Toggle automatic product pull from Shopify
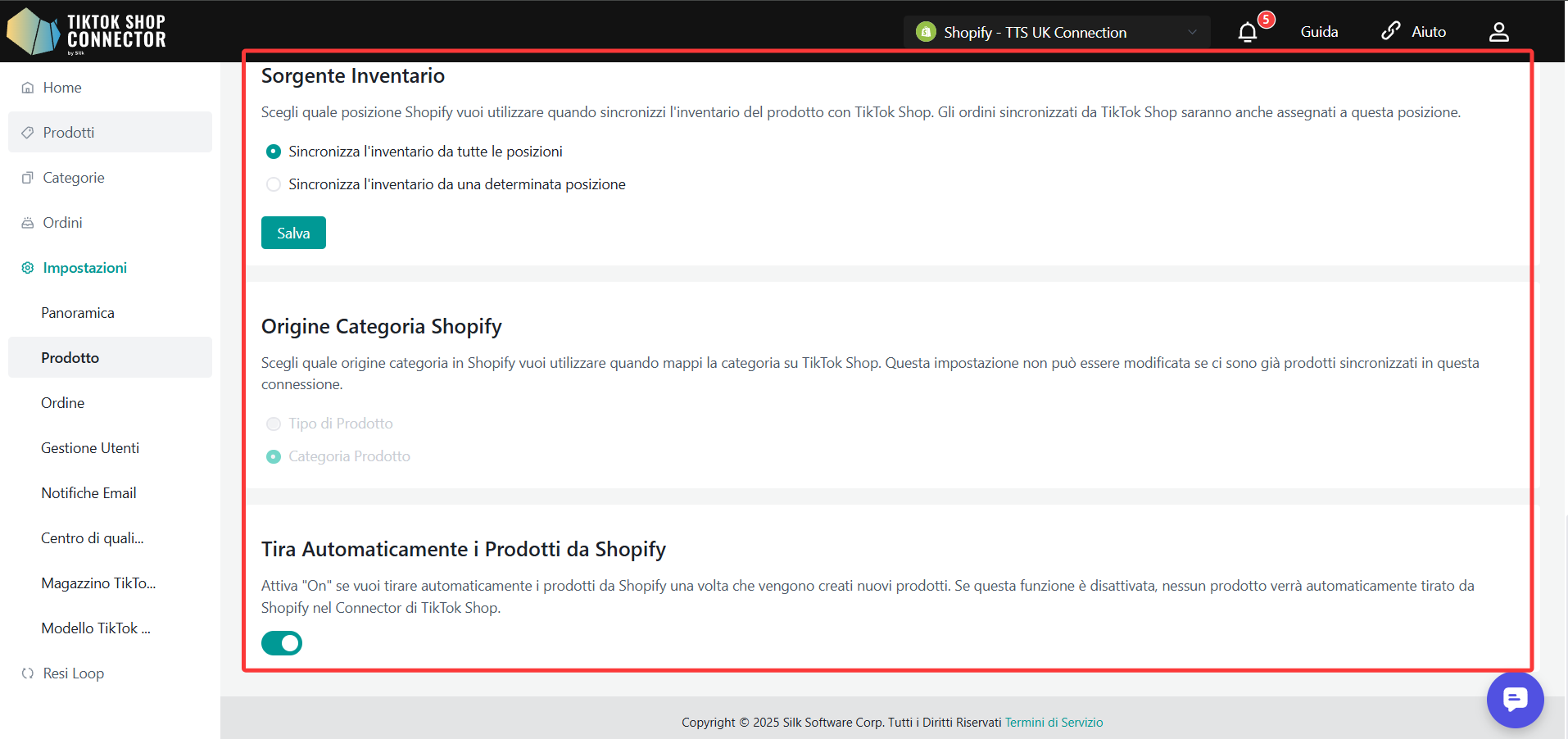 pos(282,643)
